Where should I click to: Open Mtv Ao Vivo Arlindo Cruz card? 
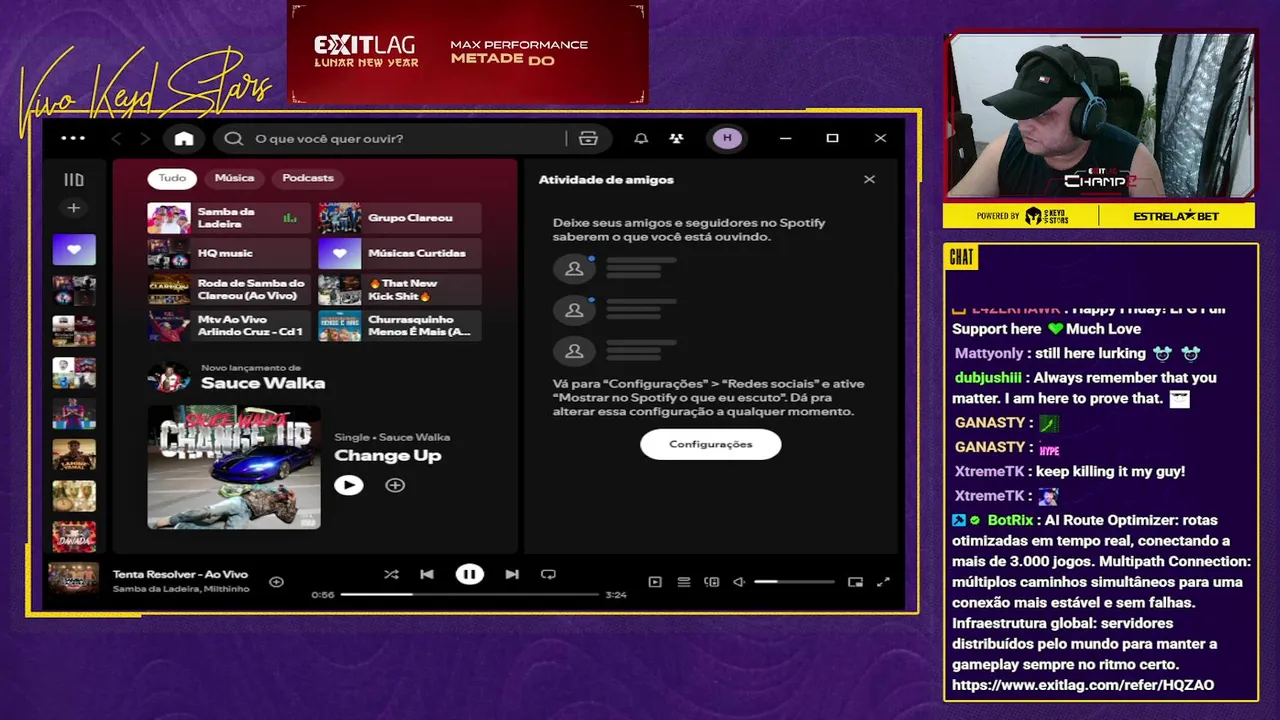(229, 326)
